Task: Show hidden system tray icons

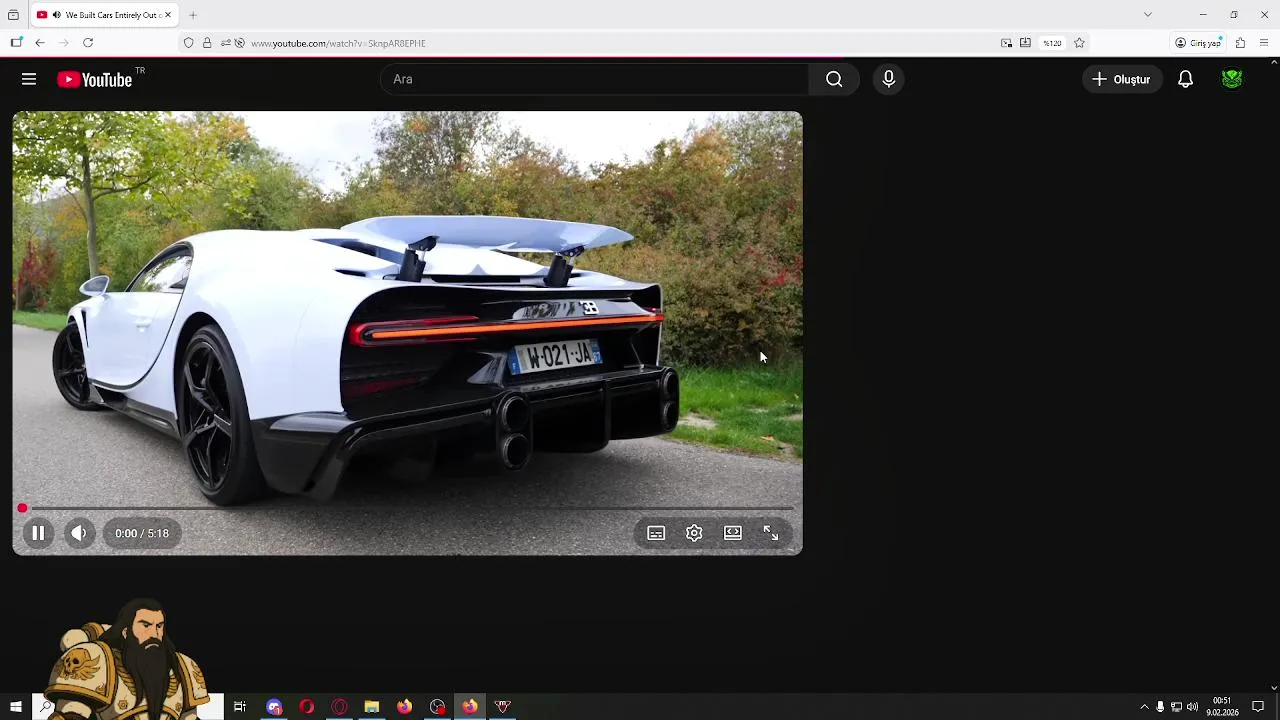Action: [1144, 707]
